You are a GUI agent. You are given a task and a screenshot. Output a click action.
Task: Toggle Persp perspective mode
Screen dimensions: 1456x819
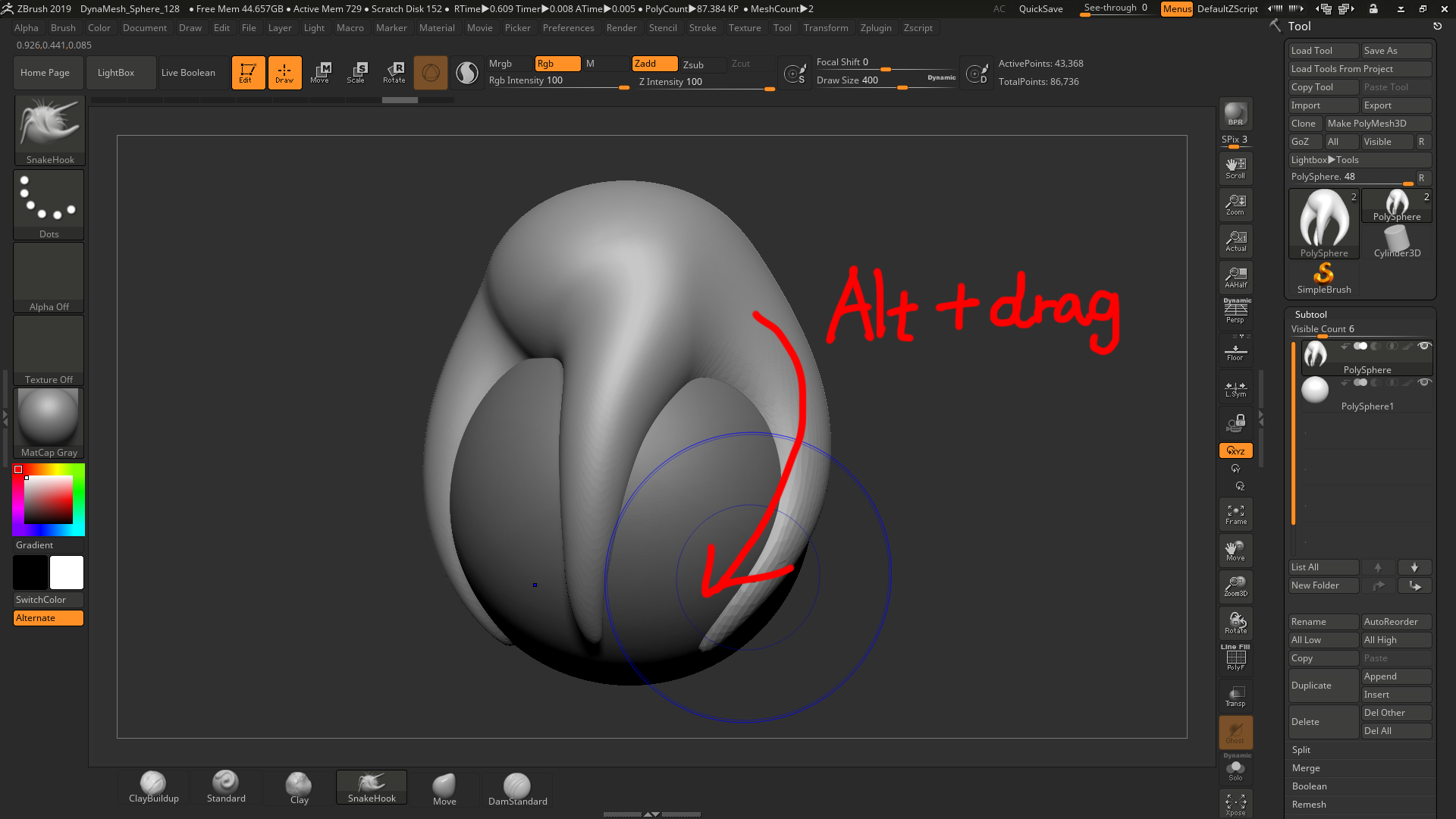(x=1235, y=311)
